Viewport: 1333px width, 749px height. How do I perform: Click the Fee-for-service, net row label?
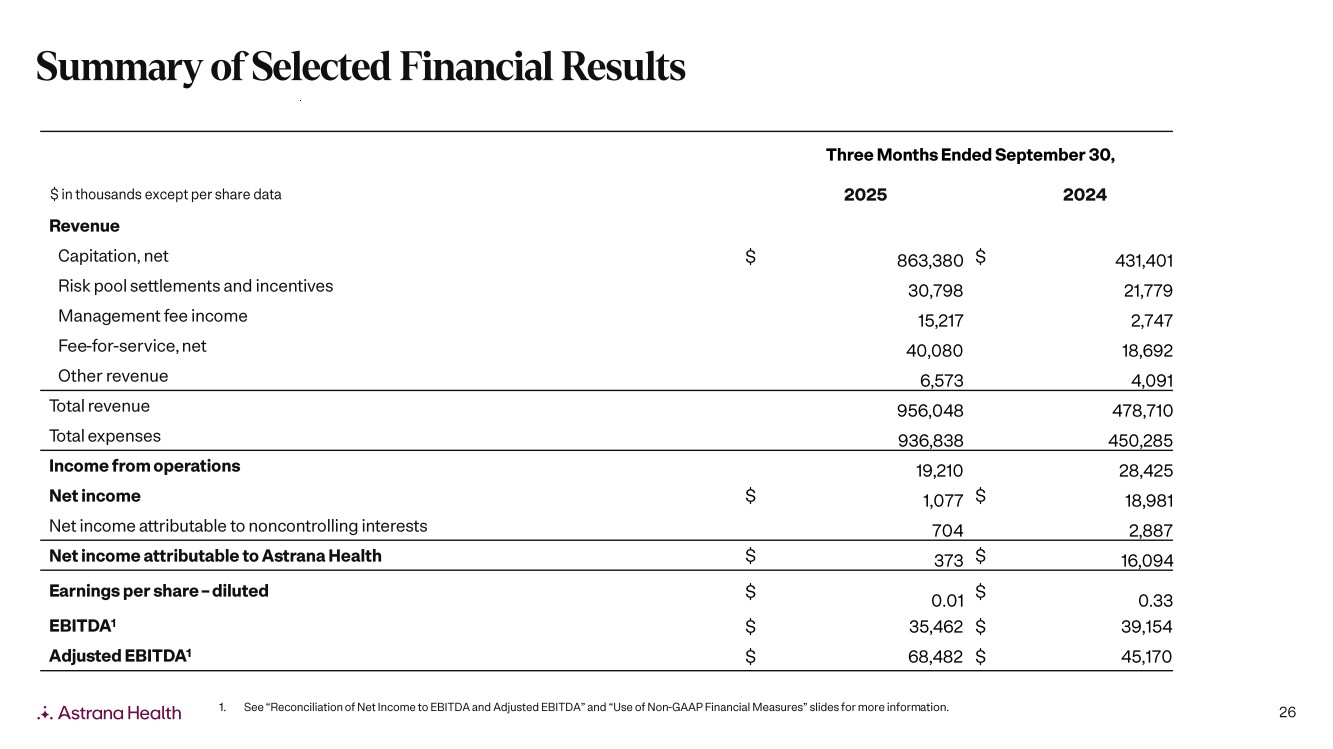point(132,346)
